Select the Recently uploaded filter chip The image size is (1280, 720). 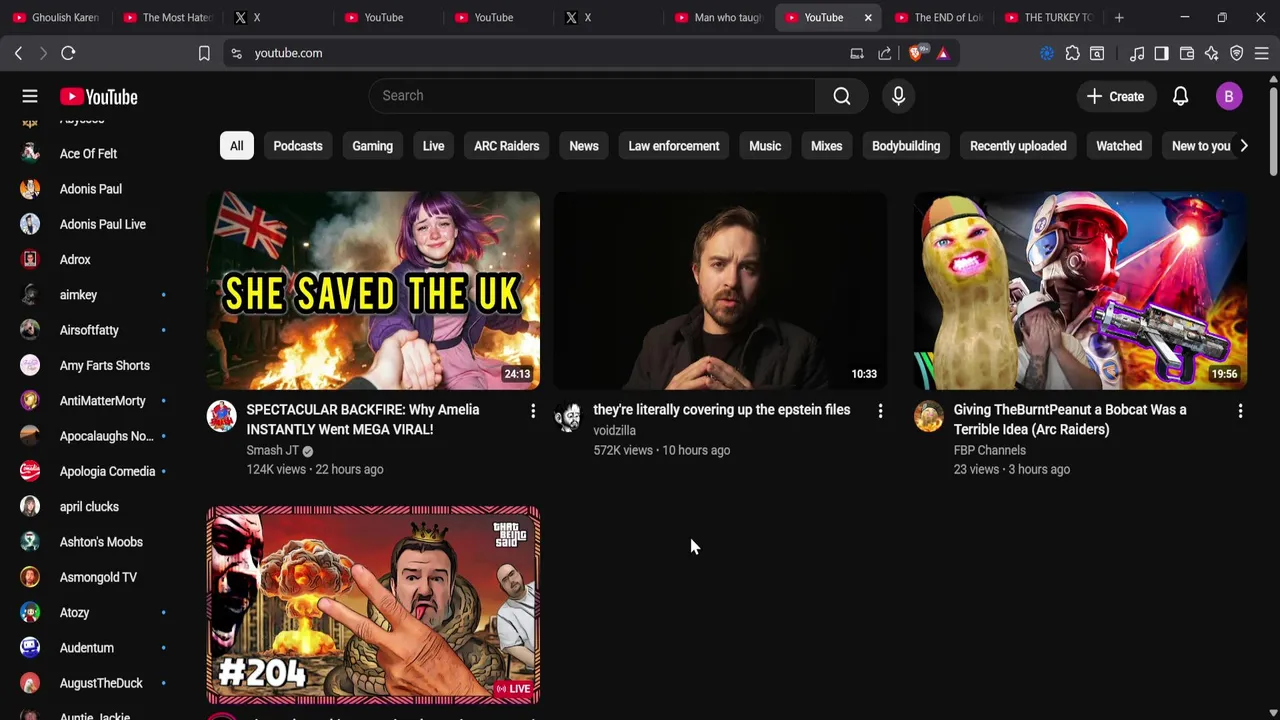tap(1018, 146)
